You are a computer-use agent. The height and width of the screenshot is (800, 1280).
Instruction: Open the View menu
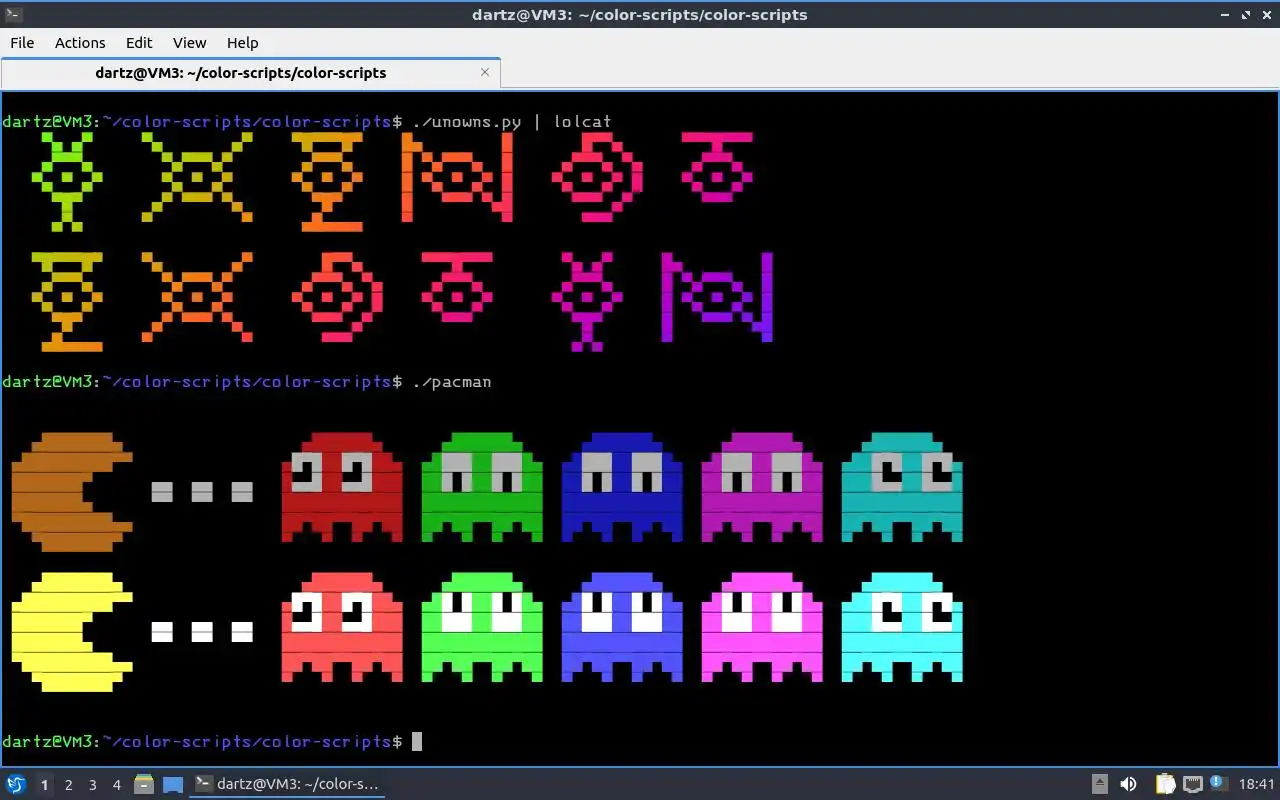click(x=189, y=42)
